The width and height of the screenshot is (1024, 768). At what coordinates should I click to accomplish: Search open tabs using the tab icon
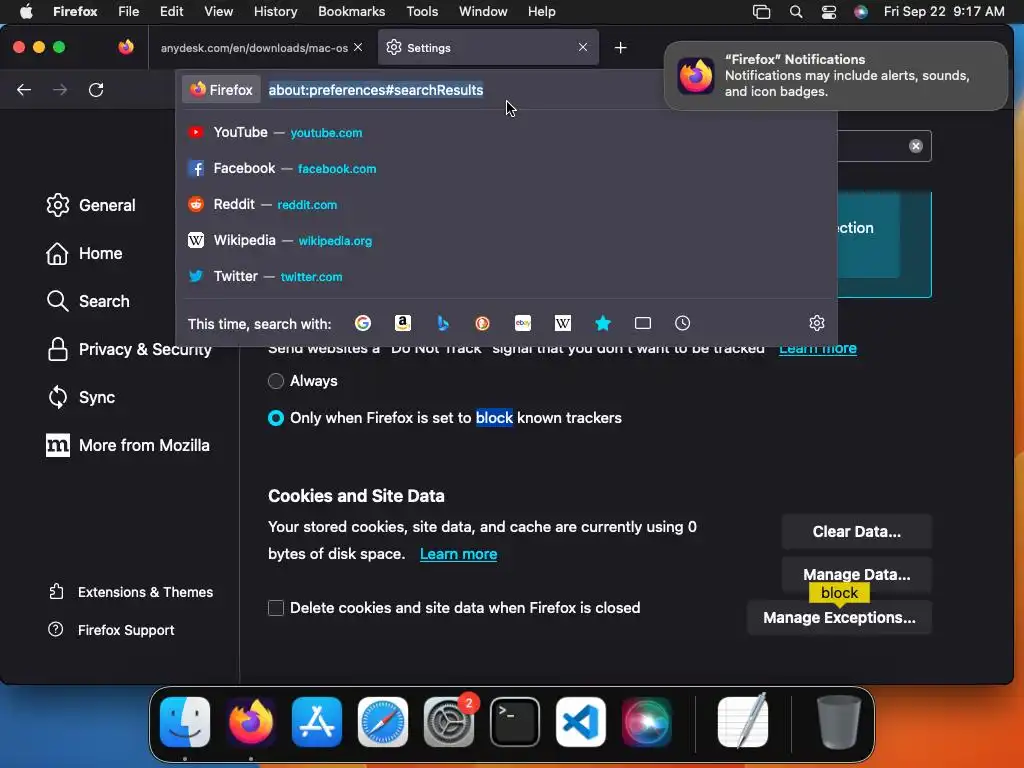click(x=643, y=323)
